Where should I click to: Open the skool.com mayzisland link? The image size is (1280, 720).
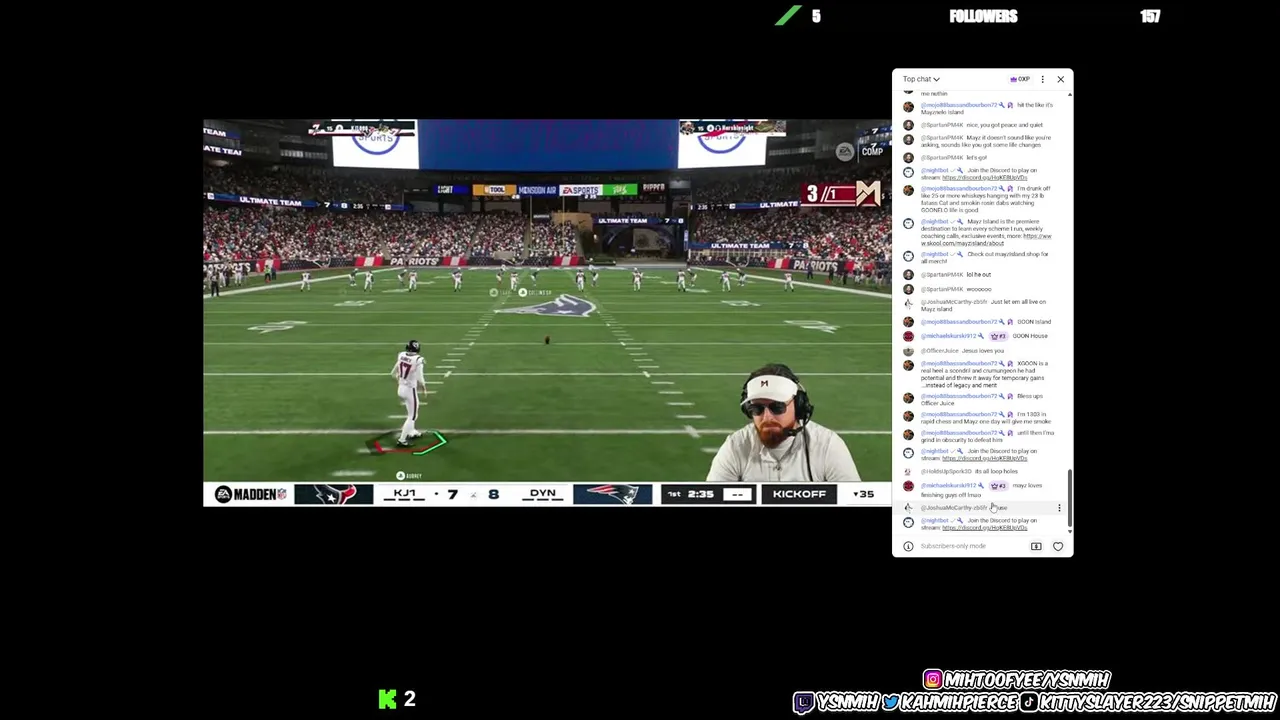(x=986, y=240)
